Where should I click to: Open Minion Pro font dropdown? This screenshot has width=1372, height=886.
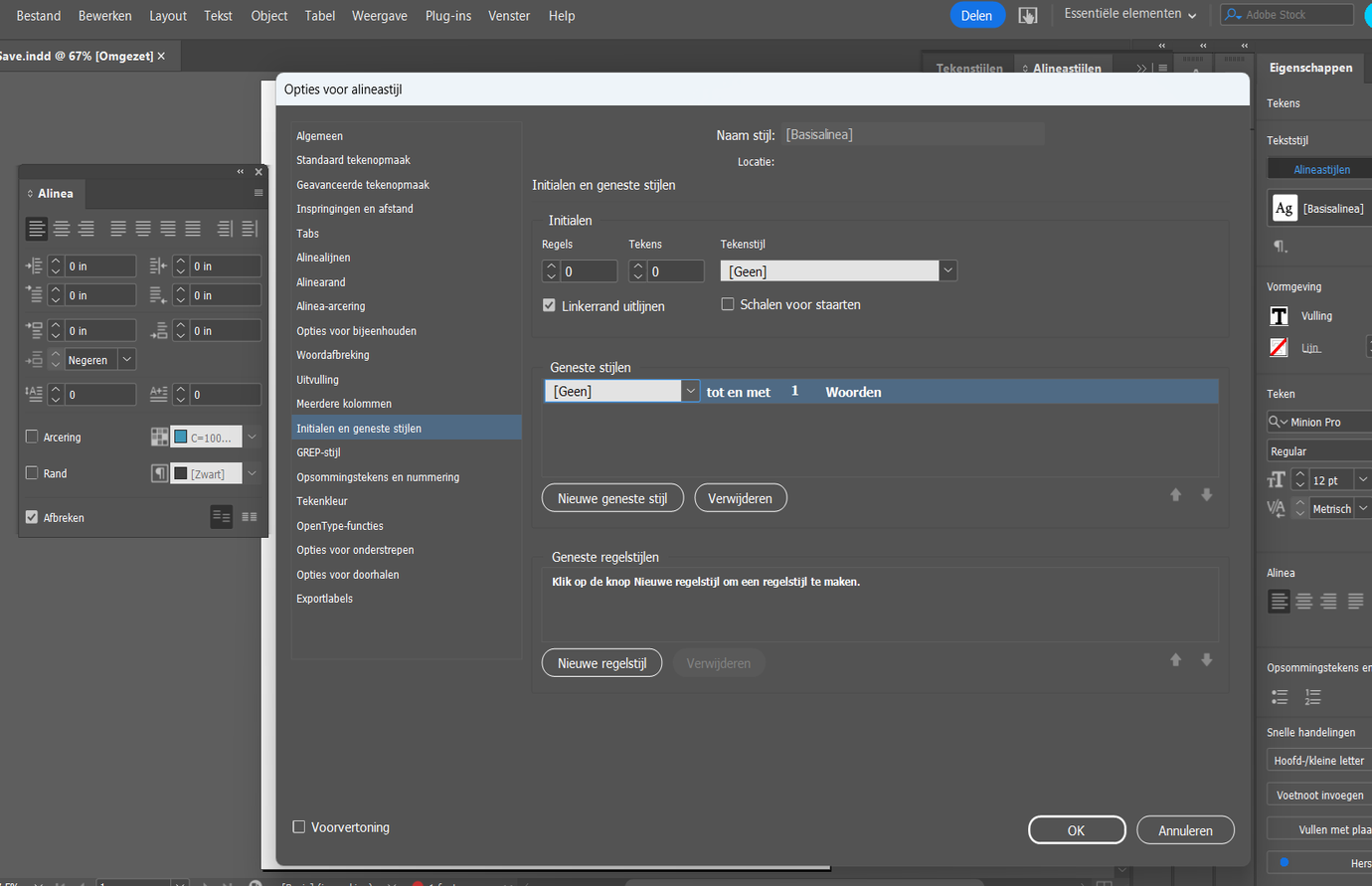[1319, 423]
